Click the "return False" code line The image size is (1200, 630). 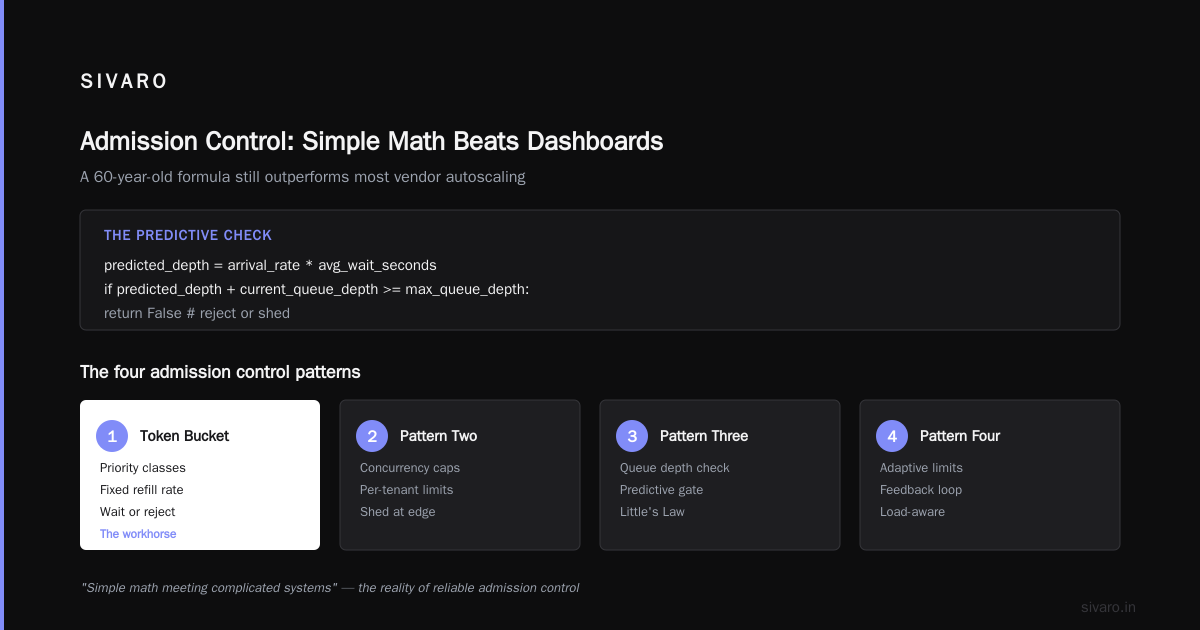(197, 313)
